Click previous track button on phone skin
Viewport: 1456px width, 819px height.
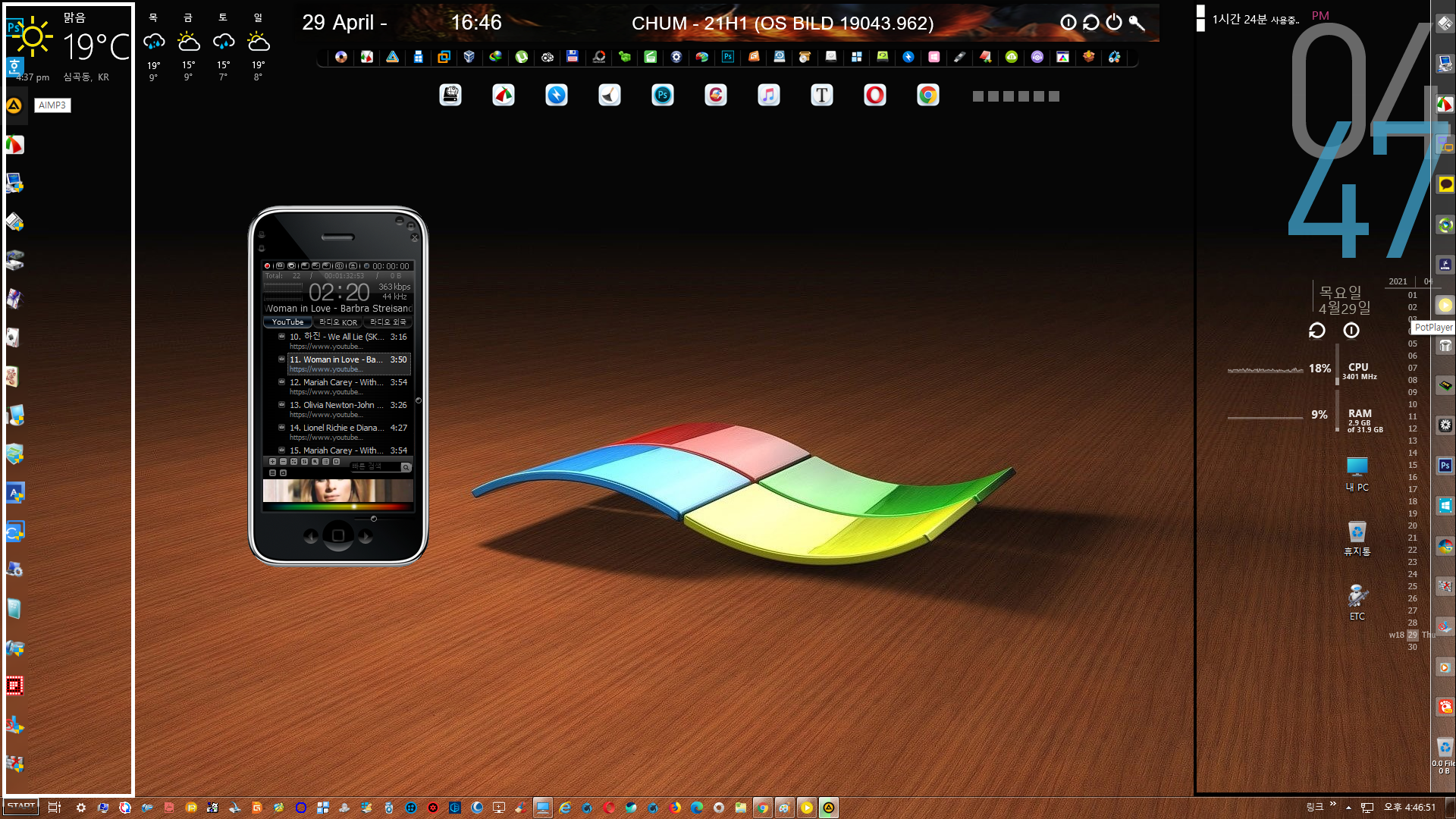coord(311,536)
